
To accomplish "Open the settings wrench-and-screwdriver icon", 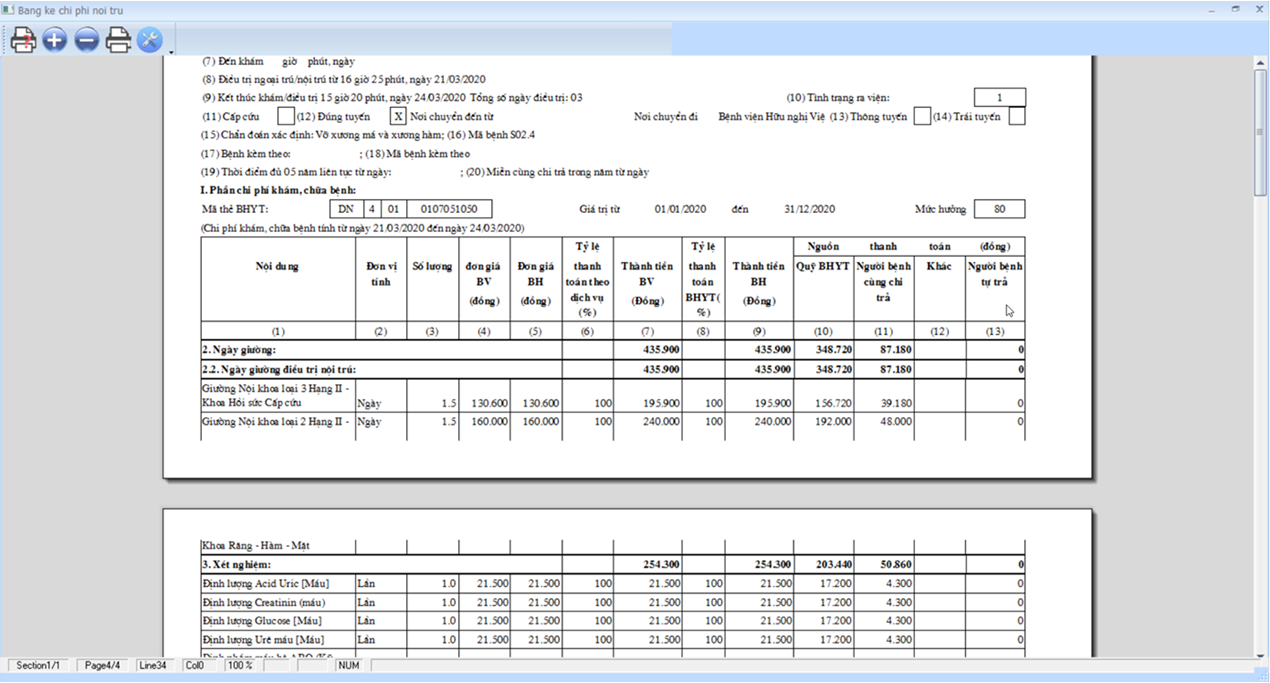I will [149, 40].
